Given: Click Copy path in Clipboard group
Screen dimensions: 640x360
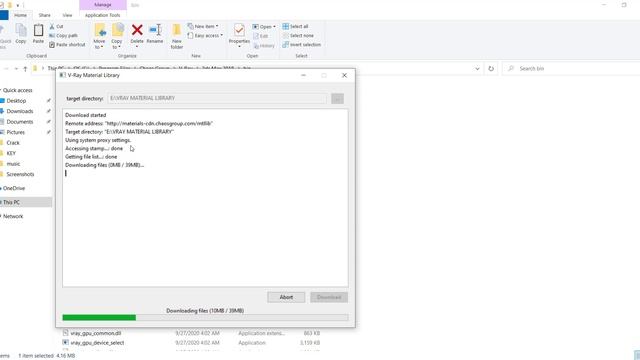Looking at the screenshot, I should [x=63, y=36].
